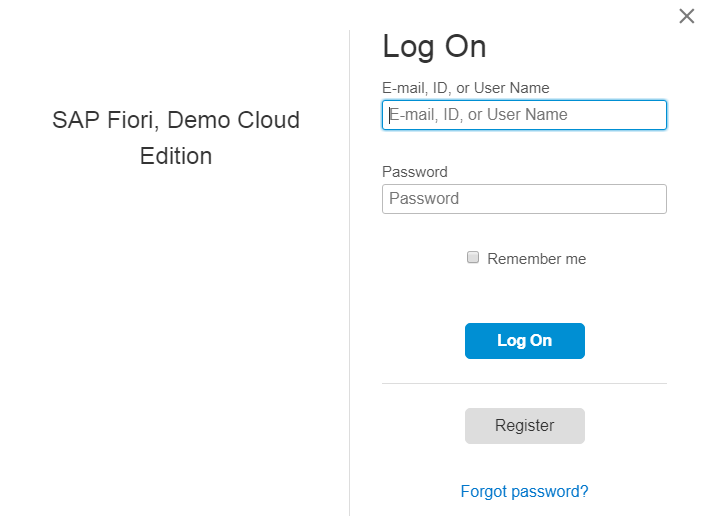702x519 pixels.
Task: Submit credentials using Log On
Action: pyautogui.click(x=524, y=341)
